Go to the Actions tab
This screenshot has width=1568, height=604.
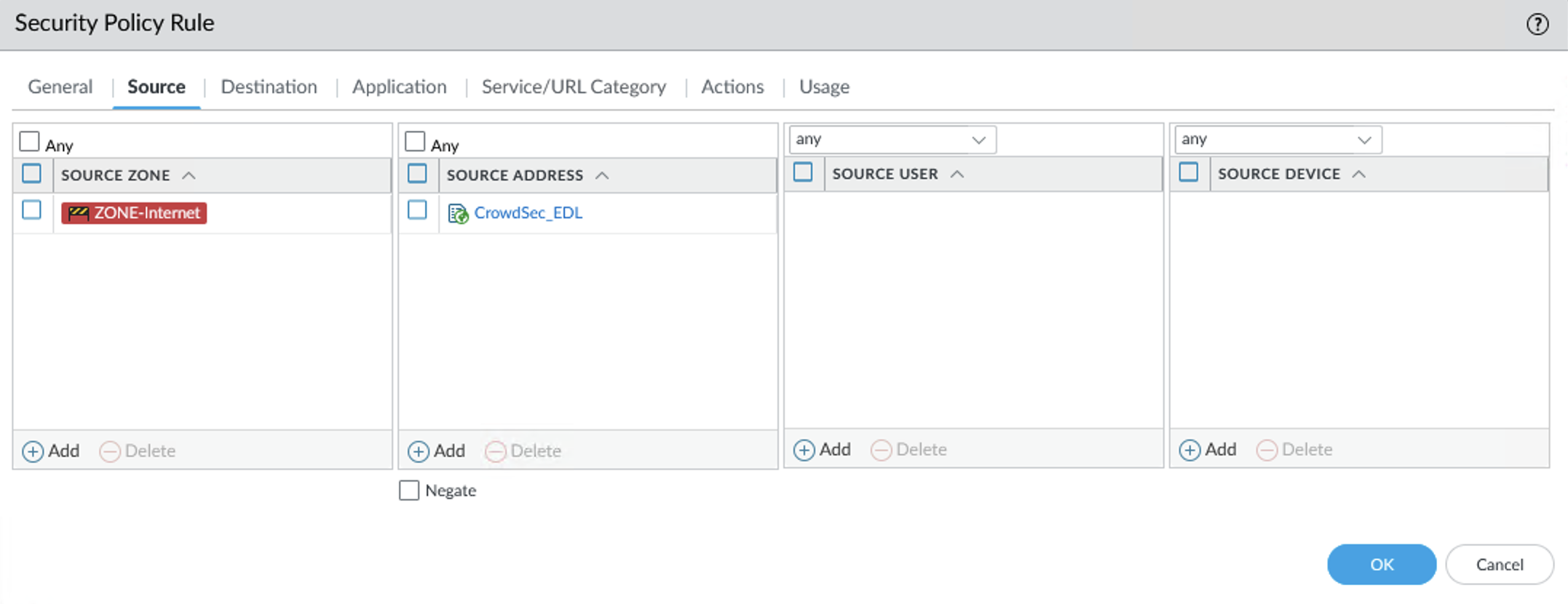click(732, 87)
